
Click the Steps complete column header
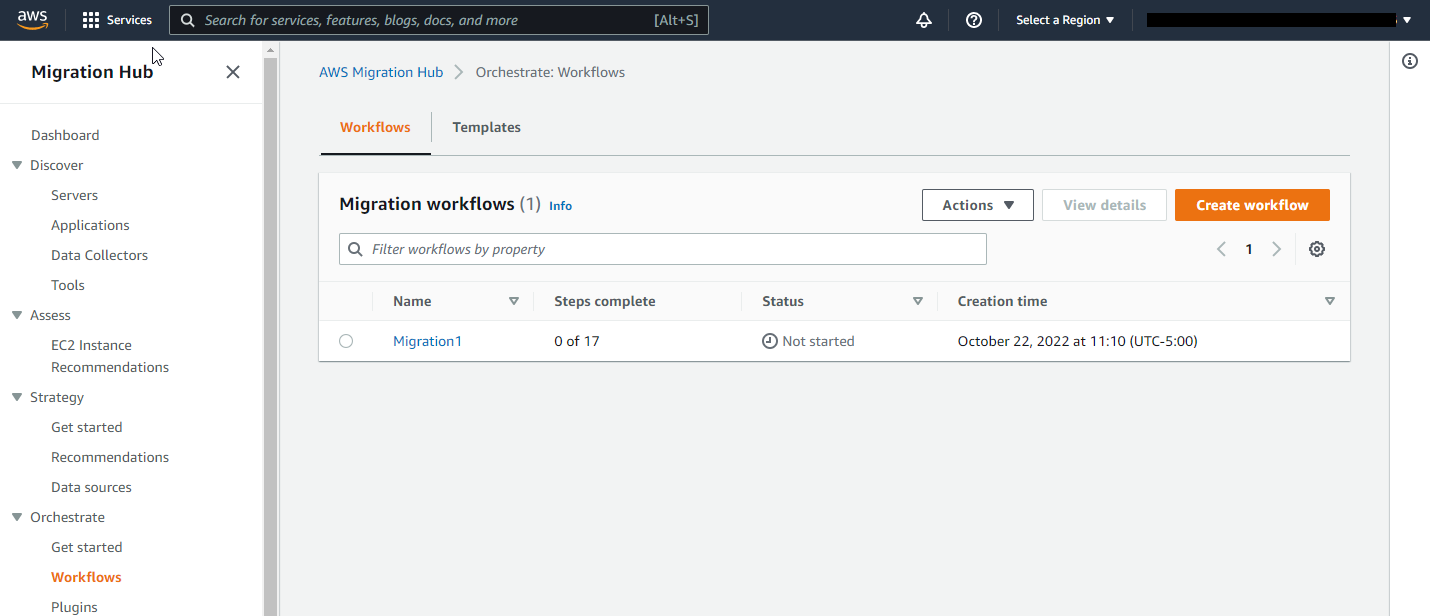point(605,301)
